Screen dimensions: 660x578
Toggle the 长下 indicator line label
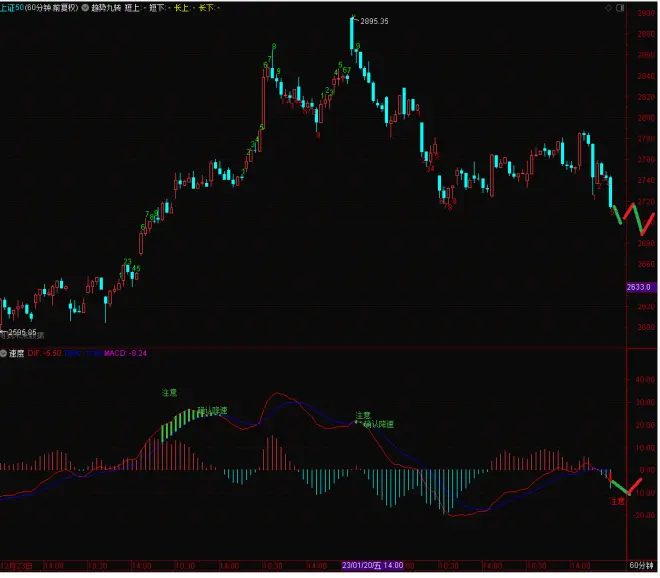[205, 7]
